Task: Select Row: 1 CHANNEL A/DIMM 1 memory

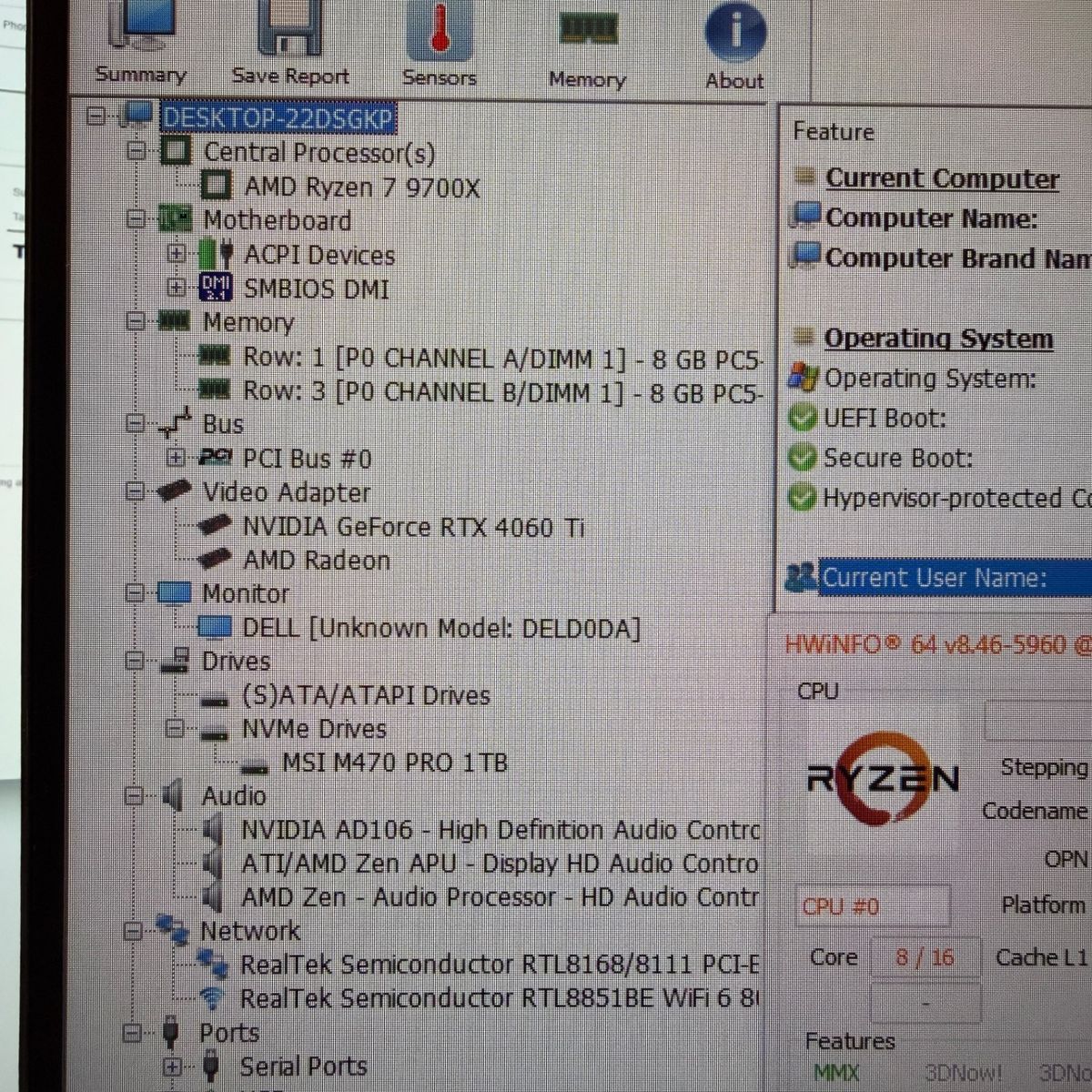Action: coord(502,359)
